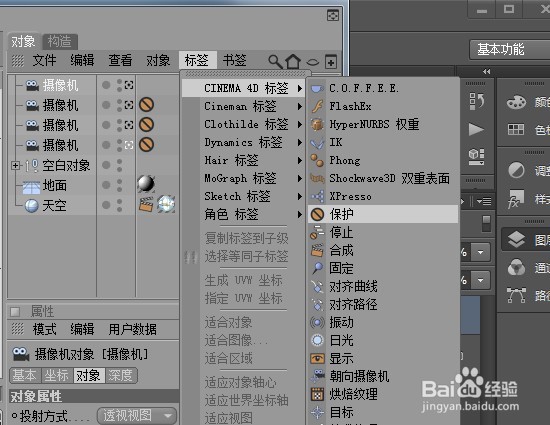This screenshot has width=550, height=425.
Task: Choose the IK tag
Action: click(x=383, y=142)
